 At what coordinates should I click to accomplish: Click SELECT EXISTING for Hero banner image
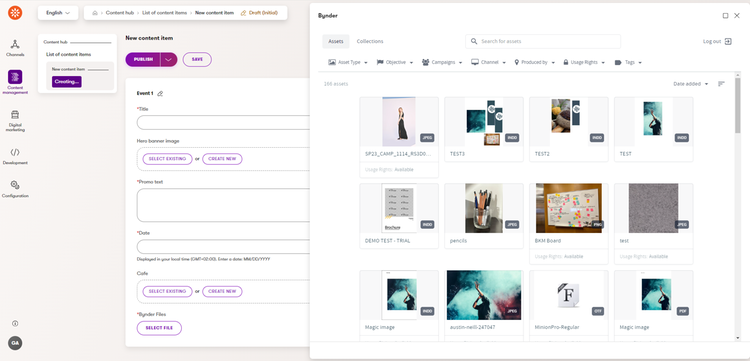click(x=167, y=159)
